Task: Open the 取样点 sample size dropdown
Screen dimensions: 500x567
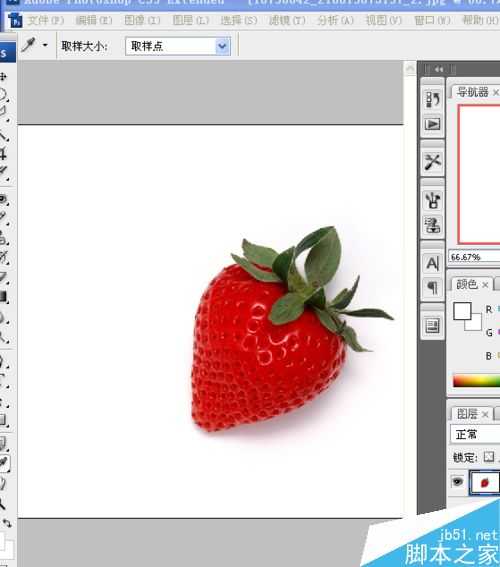Action: pyautogui.click(x=178, y=46)
